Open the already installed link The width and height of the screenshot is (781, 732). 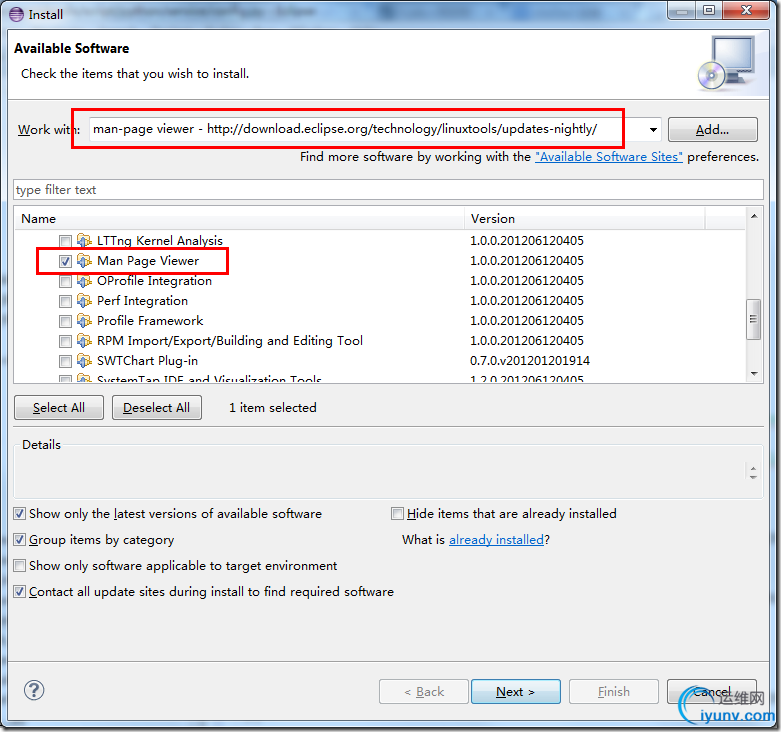tap(496, 540)
